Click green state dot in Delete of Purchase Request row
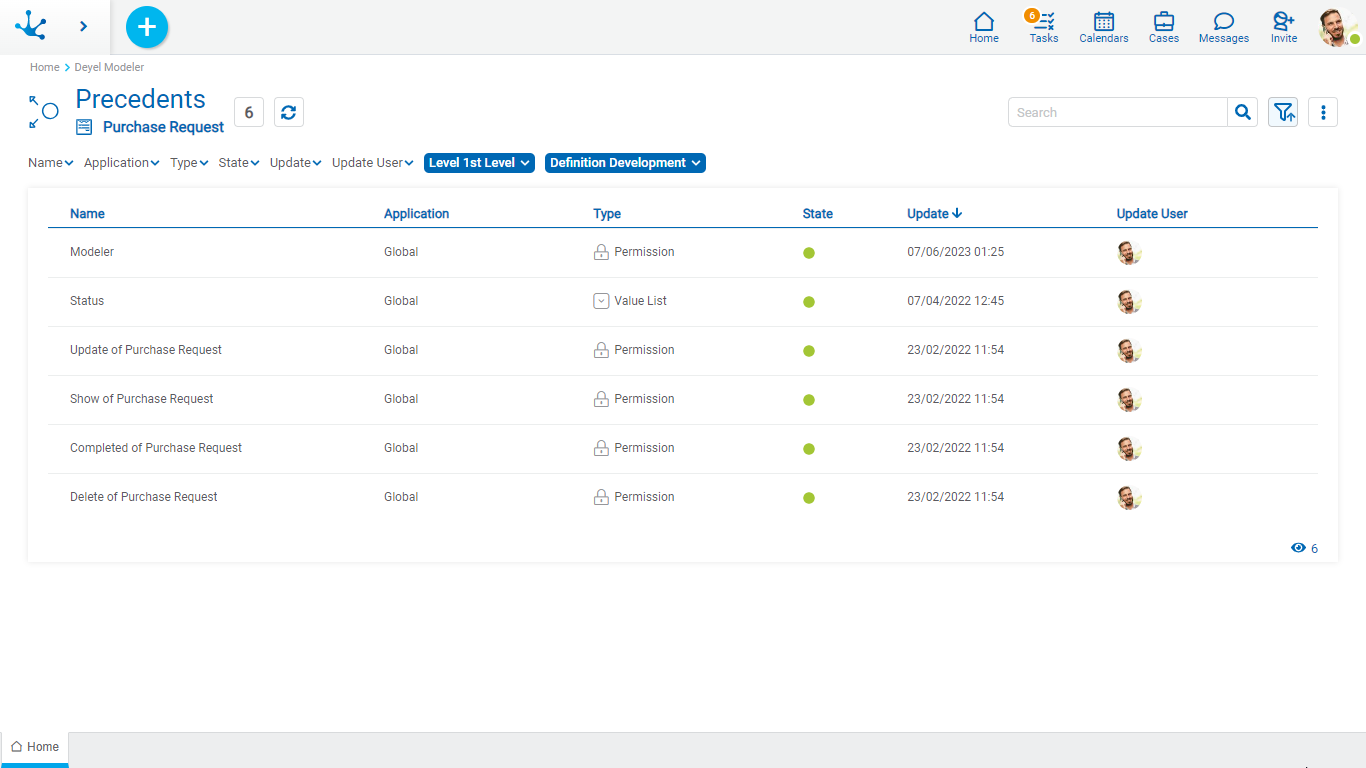The height and width of the screenshot is (768, 1366). click(x=809, y=498)
